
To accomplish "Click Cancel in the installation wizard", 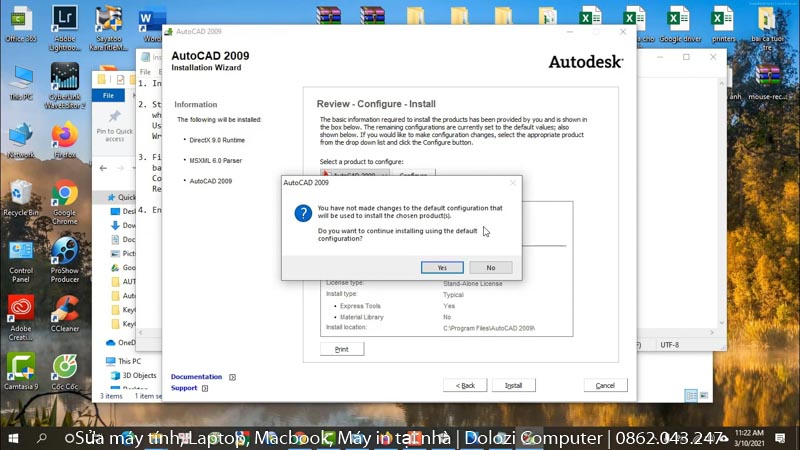I will click(x=605, y=385).
